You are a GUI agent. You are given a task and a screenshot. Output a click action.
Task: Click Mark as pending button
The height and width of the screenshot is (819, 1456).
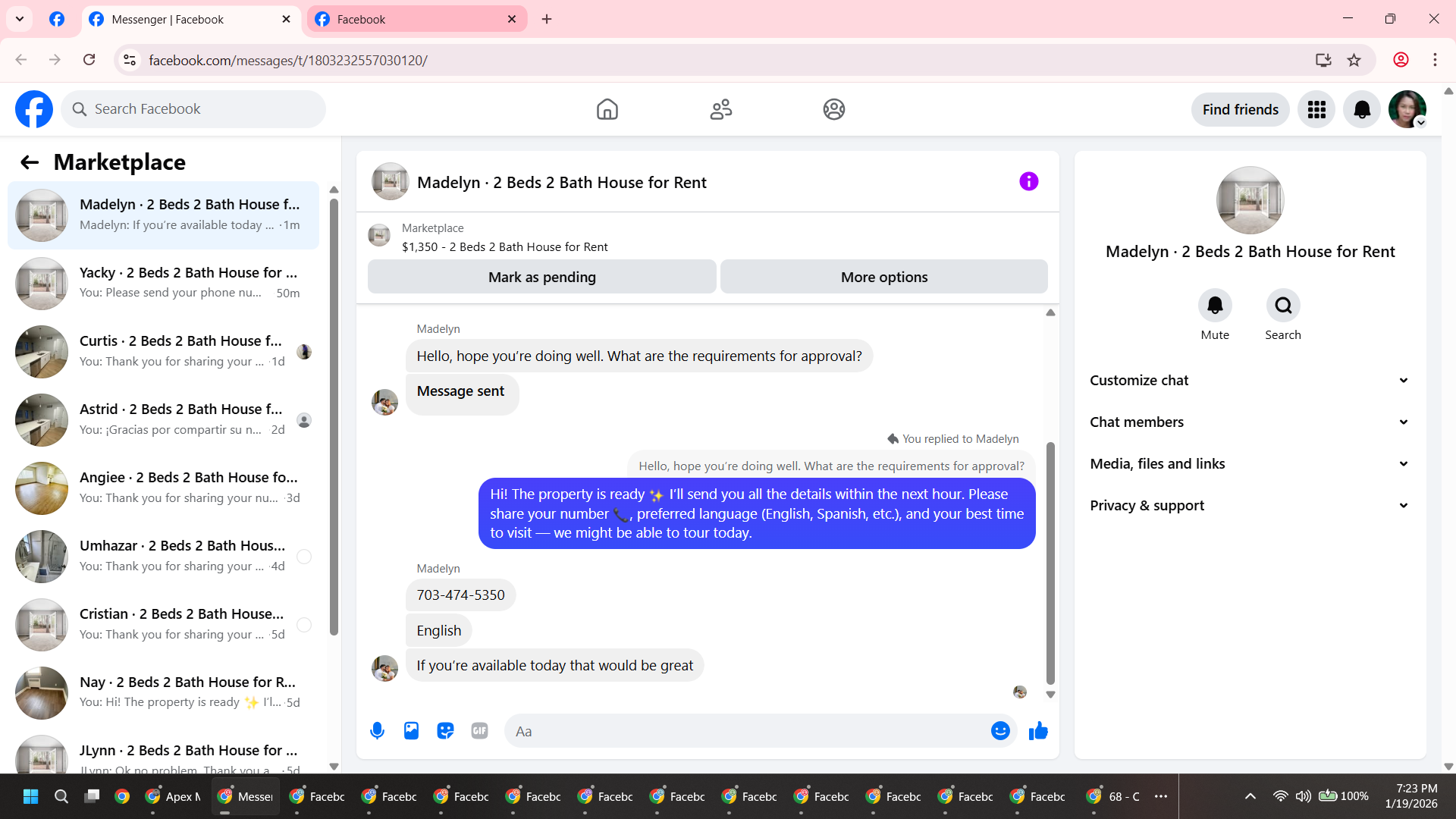click(x=541, y=278)
